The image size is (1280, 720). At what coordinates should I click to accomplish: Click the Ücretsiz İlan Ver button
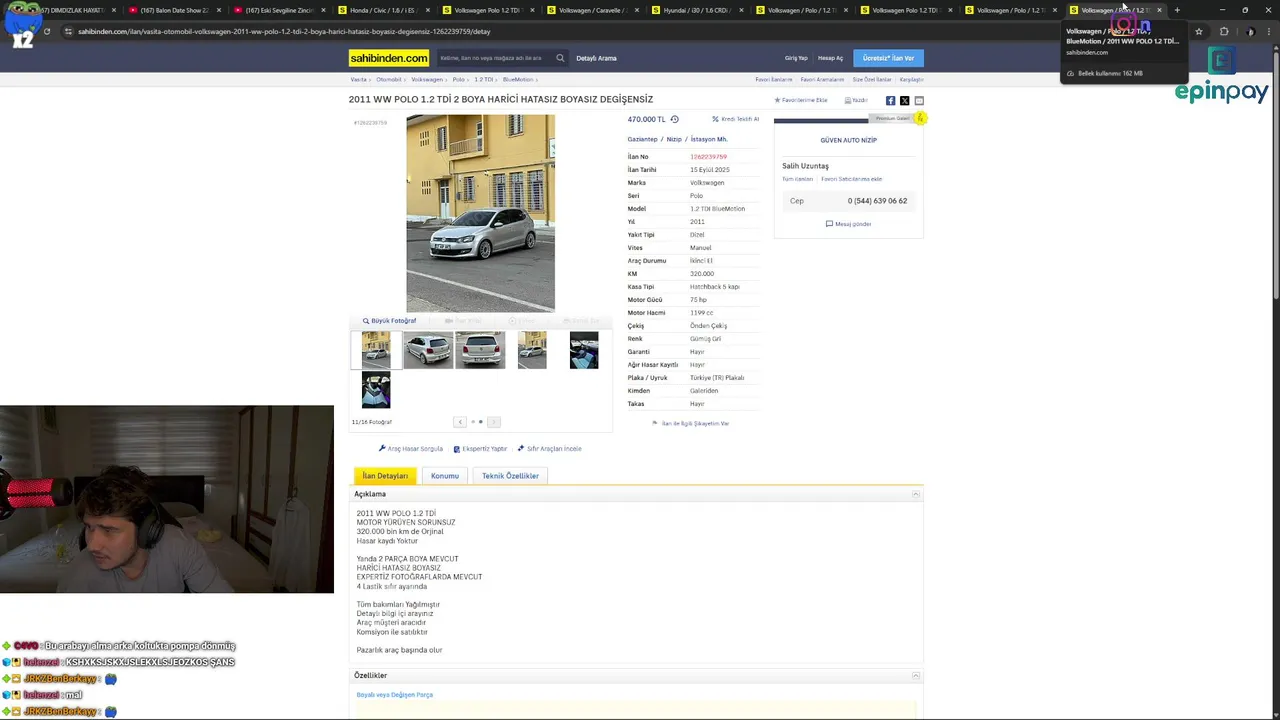888,58
